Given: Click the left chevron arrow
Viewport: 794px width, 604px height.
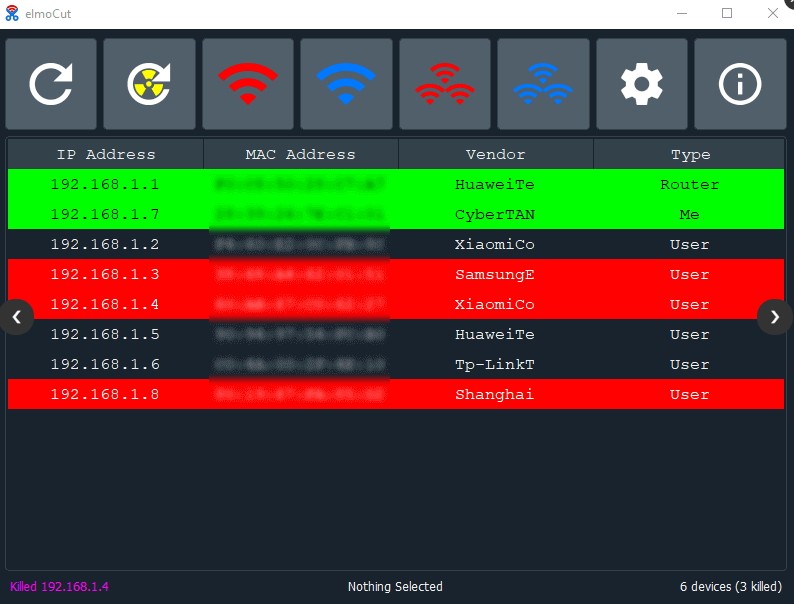Looking at the screenshot, I should tap(17, 317).
